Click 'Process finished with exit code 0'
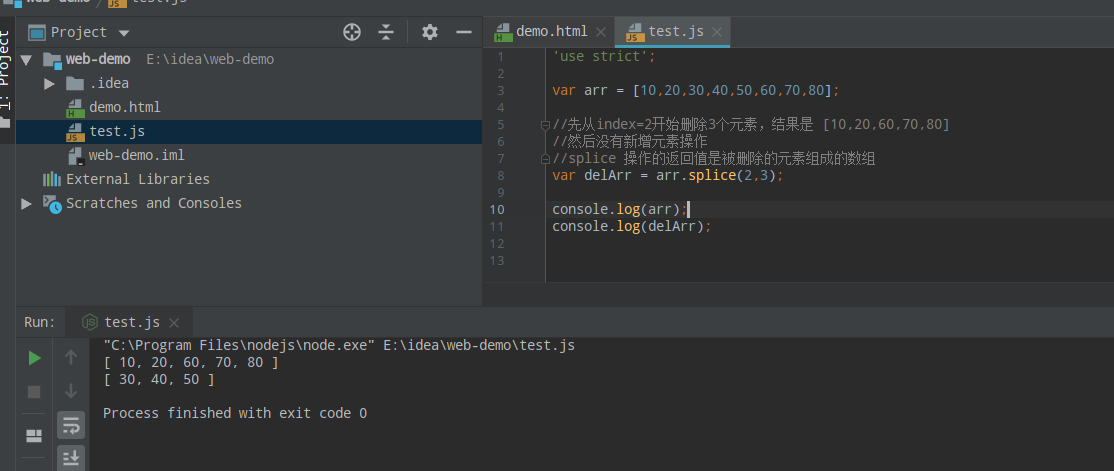 [235, 413]
